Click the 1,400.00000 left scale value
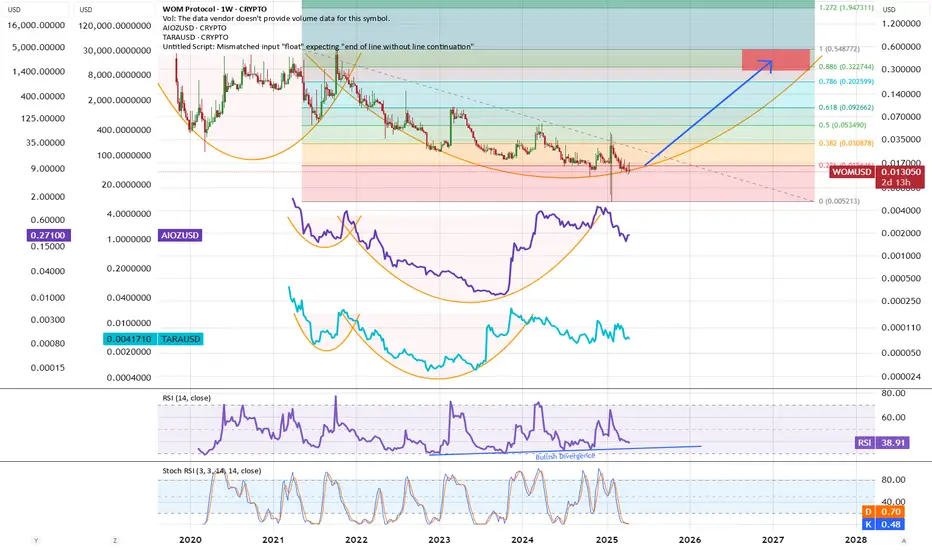Viewport: 932px width, 550px height. [x=39, y=71]
